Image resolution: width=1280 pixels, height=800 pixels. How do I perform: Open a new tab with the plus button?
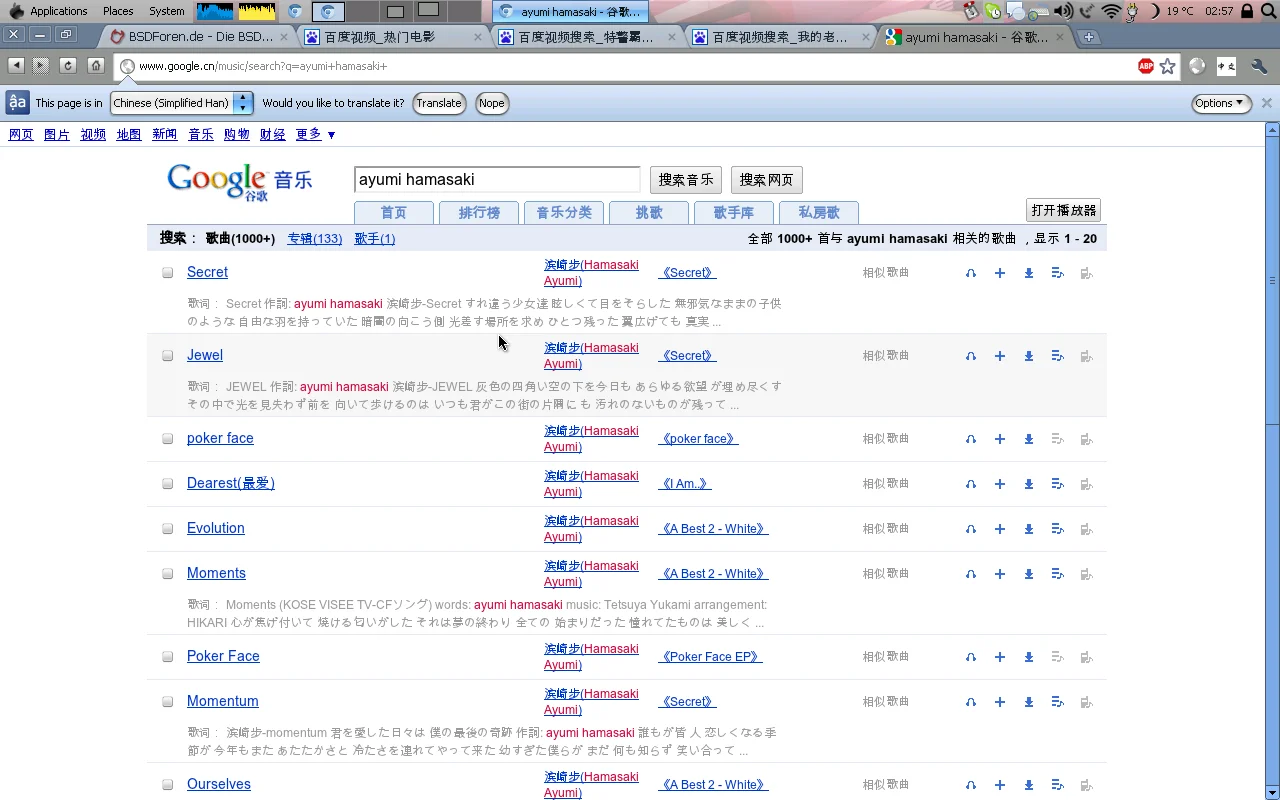pyautogui.click(x=1089, y=37)
